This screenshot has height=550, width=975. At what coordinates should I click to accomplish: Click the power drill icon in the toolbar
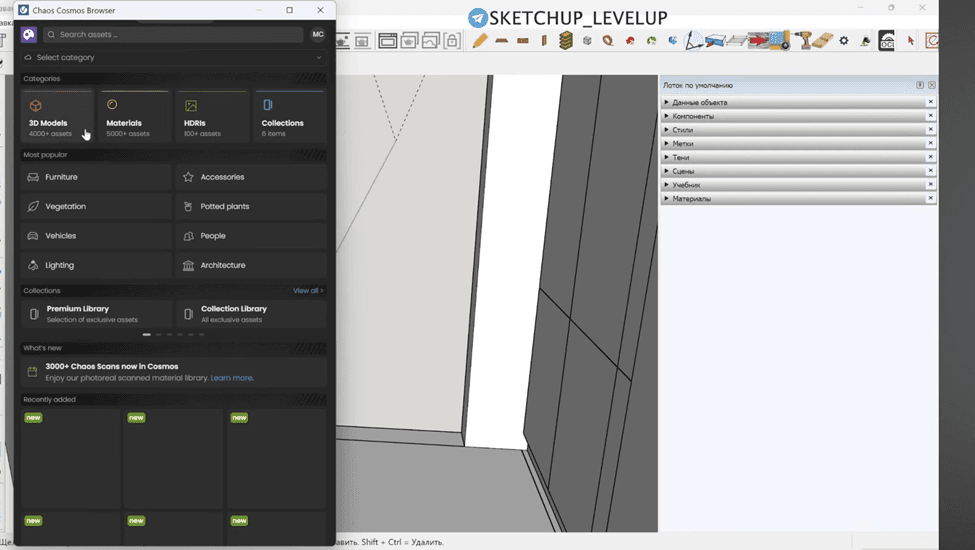pyautogui.click(x=805, y=40)
